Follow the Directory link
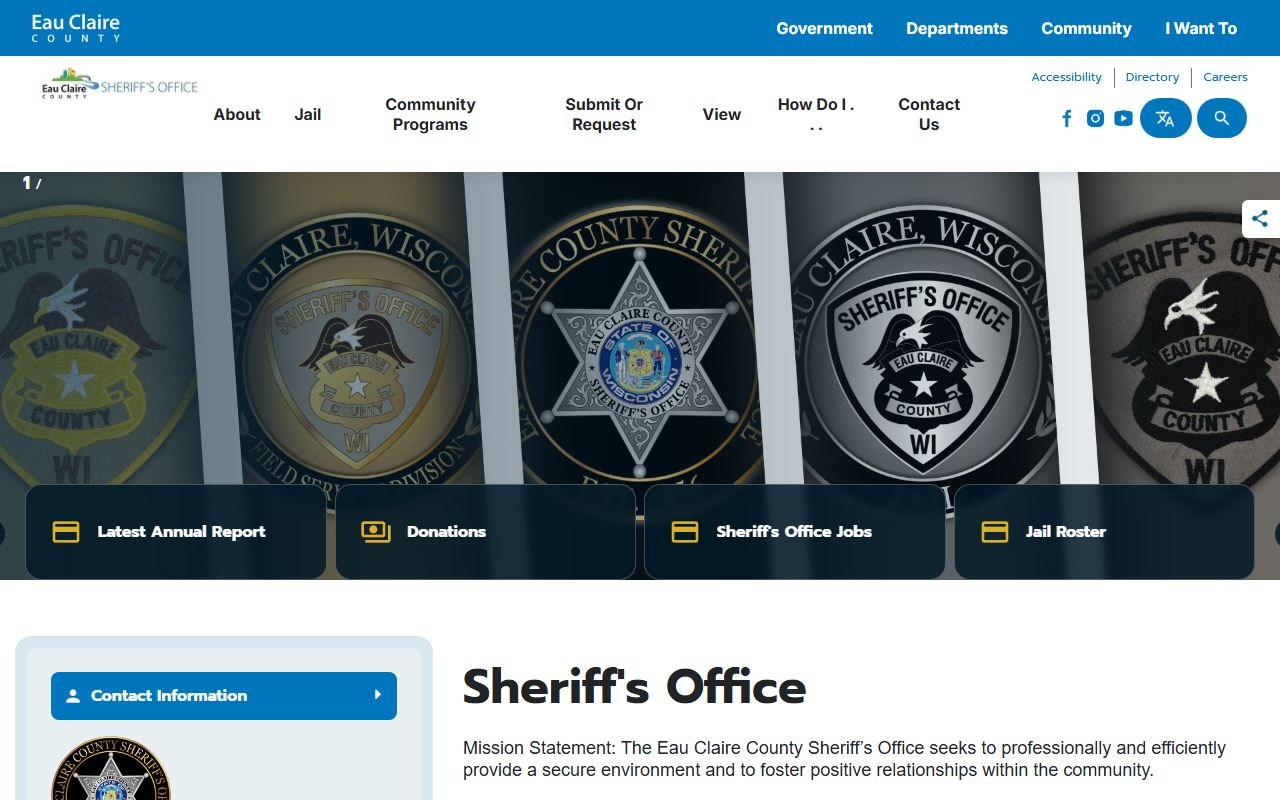Screen dimensions: 1280x800 pyautogui.click(x=1152, y=77)
